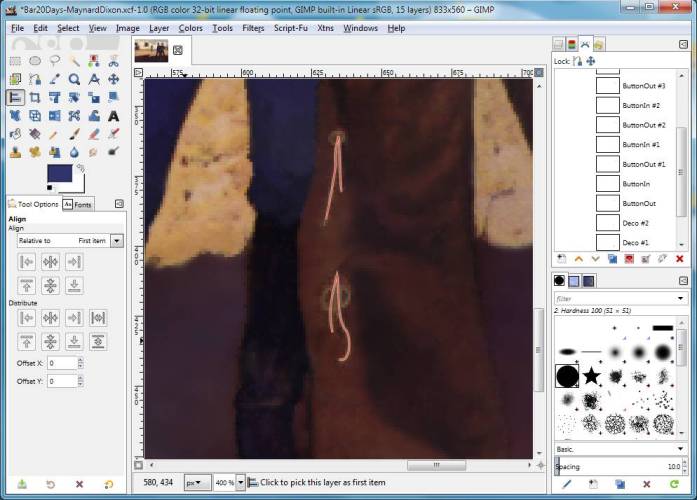Expand the Basic brush tag dropdown
The image size is (697, 500).
[680, 449]
